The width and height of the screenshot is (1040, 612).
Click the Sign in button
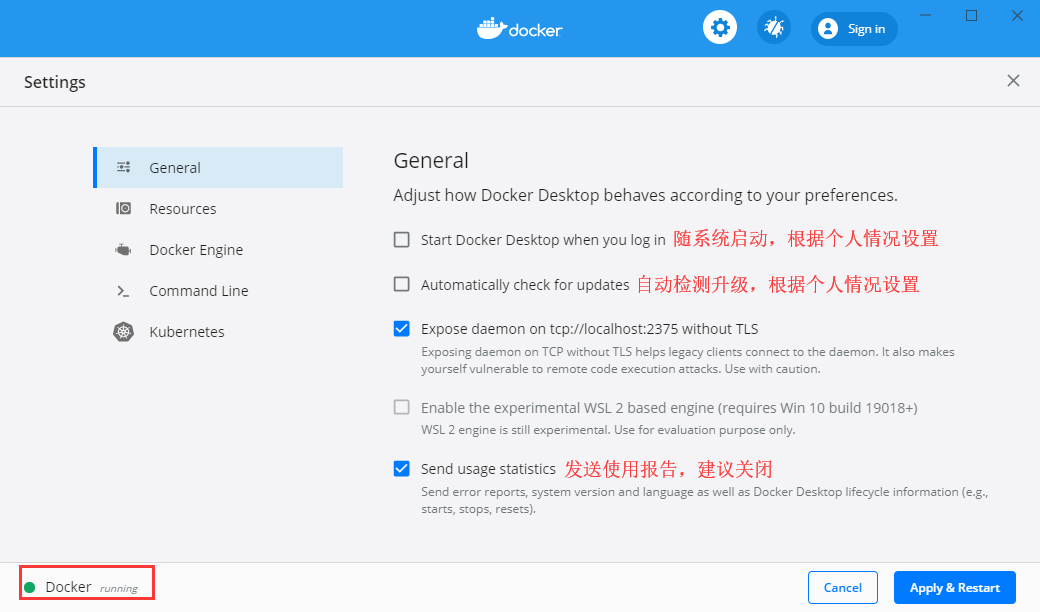coord(854,29)
